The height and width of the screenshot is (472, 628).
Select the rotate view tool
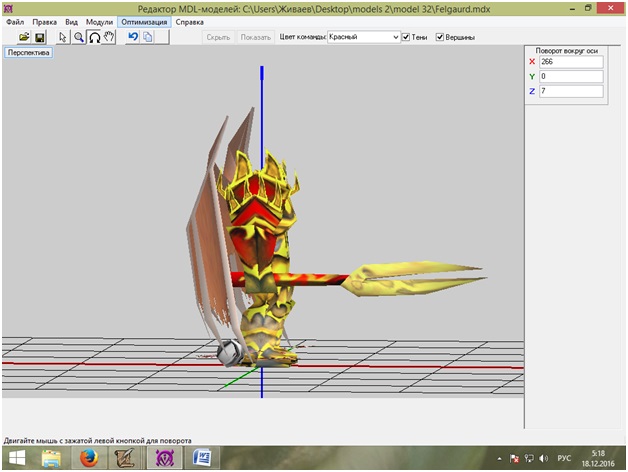tap(94, 37)
